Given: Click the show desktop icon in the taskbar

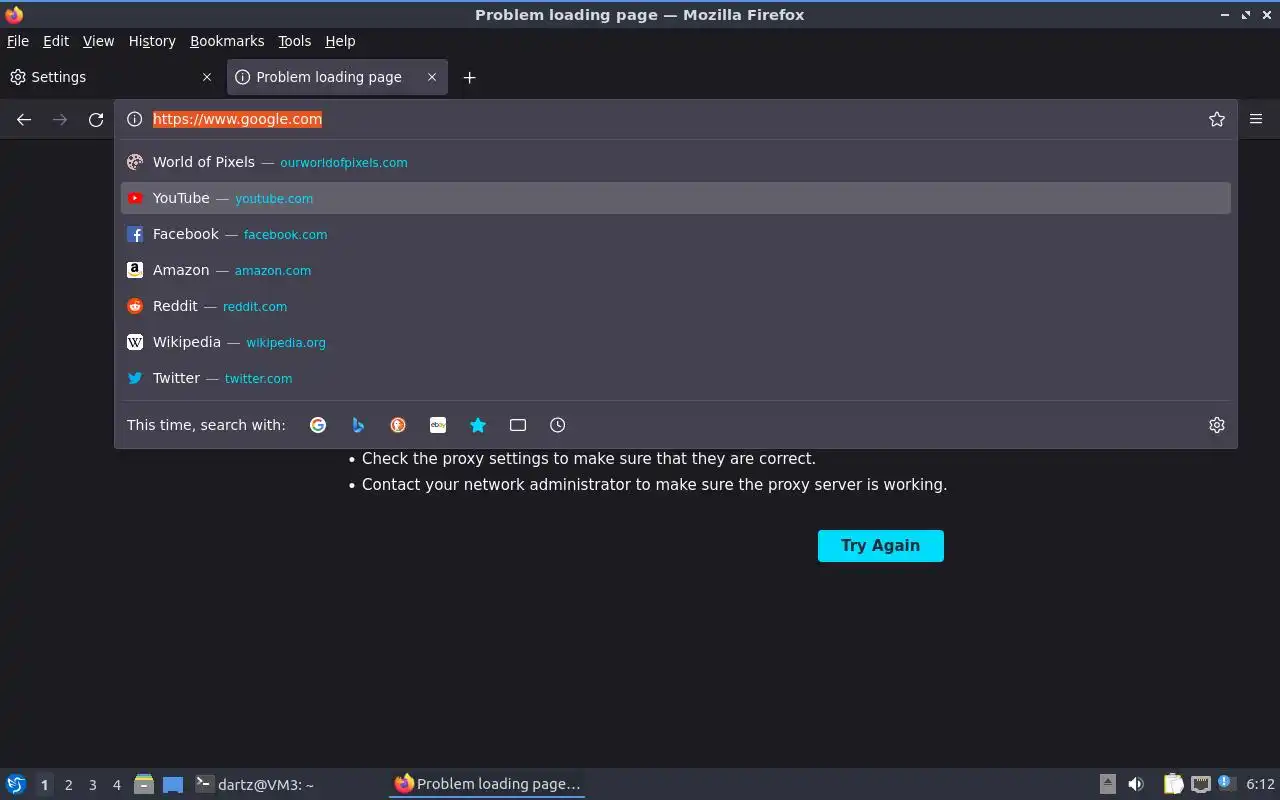Looking at the screenshot, I should [x=173, y=785].
